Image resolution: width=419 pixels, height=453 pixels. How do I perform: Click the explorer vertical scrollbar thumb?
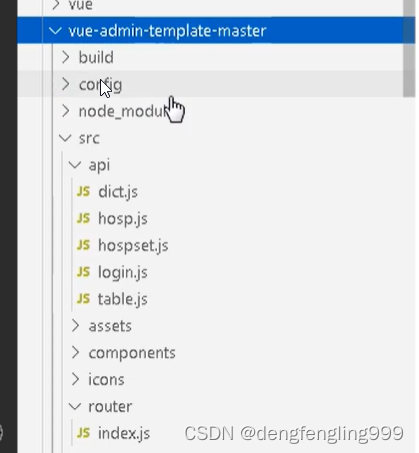pyautogui.click(x=409, y=48)
